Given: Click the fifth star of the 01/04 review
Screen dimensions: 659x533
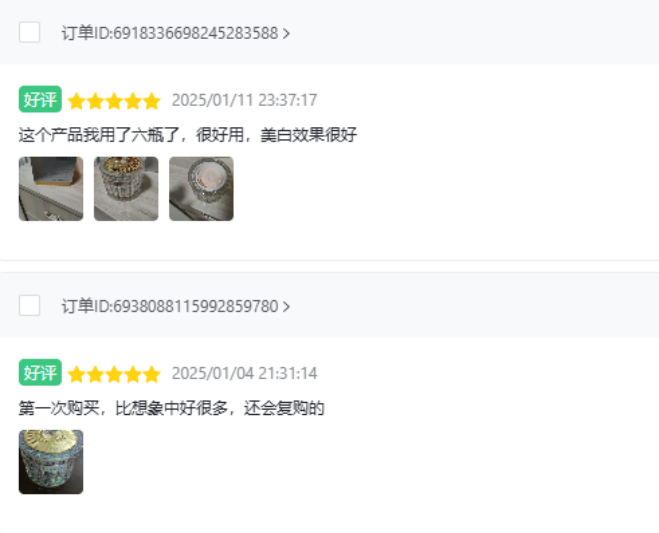Looking at the screenshot, I should 152,374.
